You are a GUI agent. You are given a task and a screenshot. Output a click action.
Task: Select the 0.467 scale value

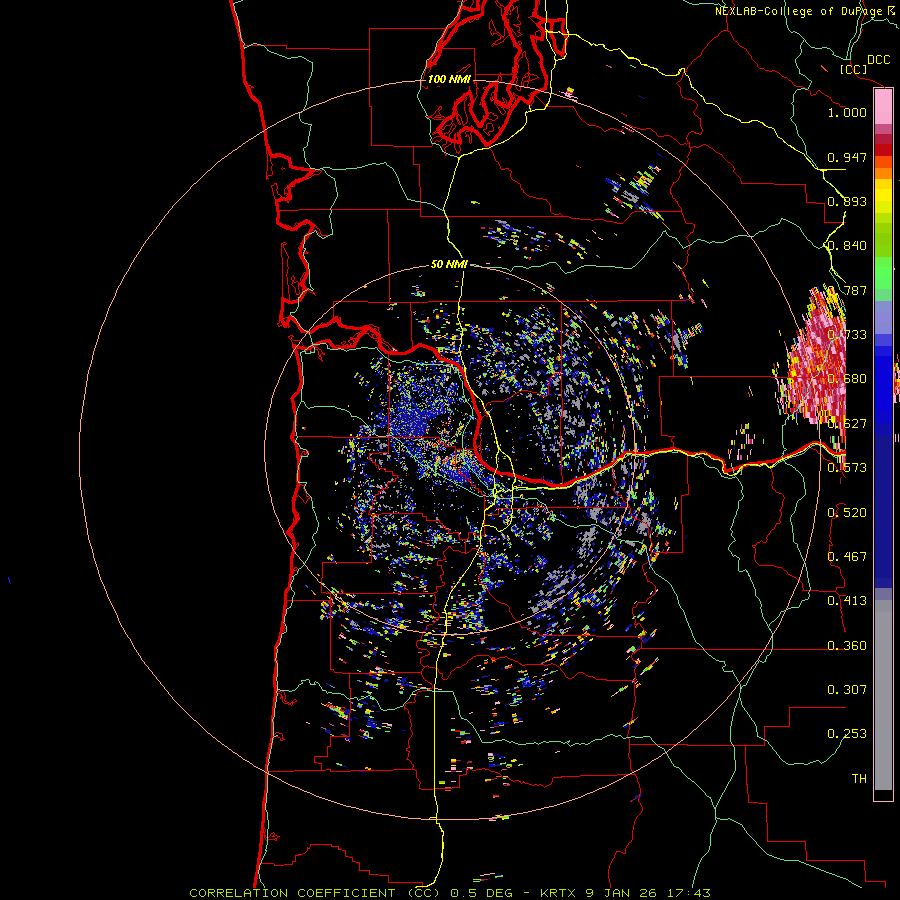tap(847, 556)
